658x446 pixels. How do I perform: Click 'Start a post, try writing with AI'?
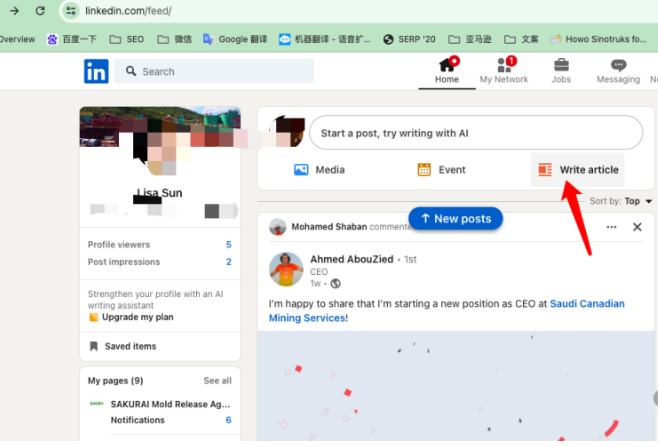[476, 133]
